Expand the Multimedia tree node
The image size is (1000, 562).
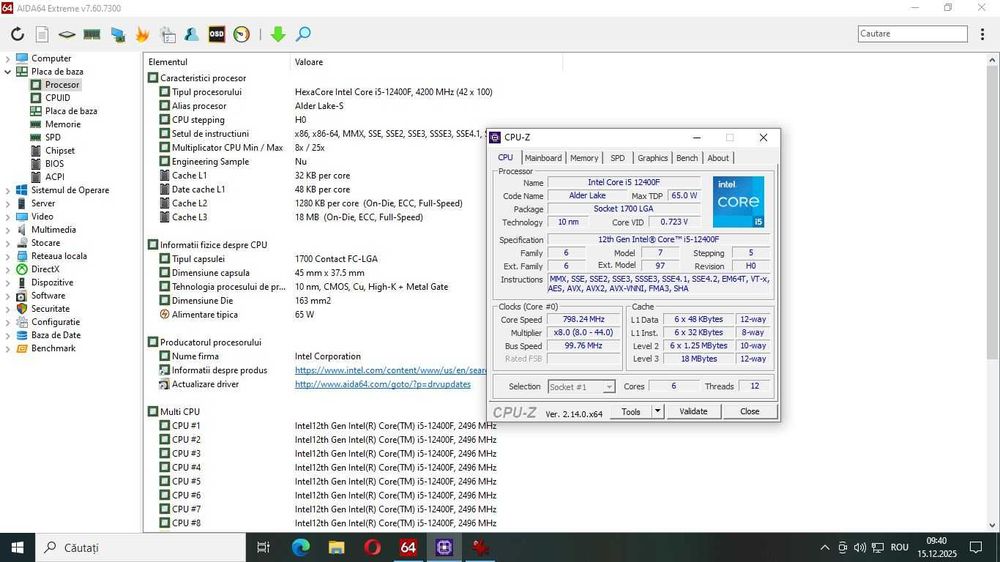(x=8, y=230)
